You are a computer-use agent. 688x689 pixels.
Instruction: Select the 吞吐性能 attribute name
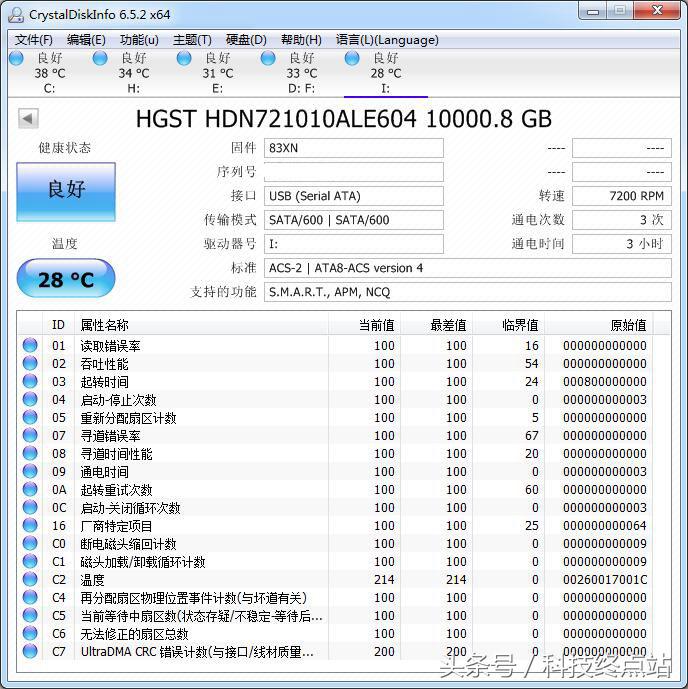click(104, 364)
